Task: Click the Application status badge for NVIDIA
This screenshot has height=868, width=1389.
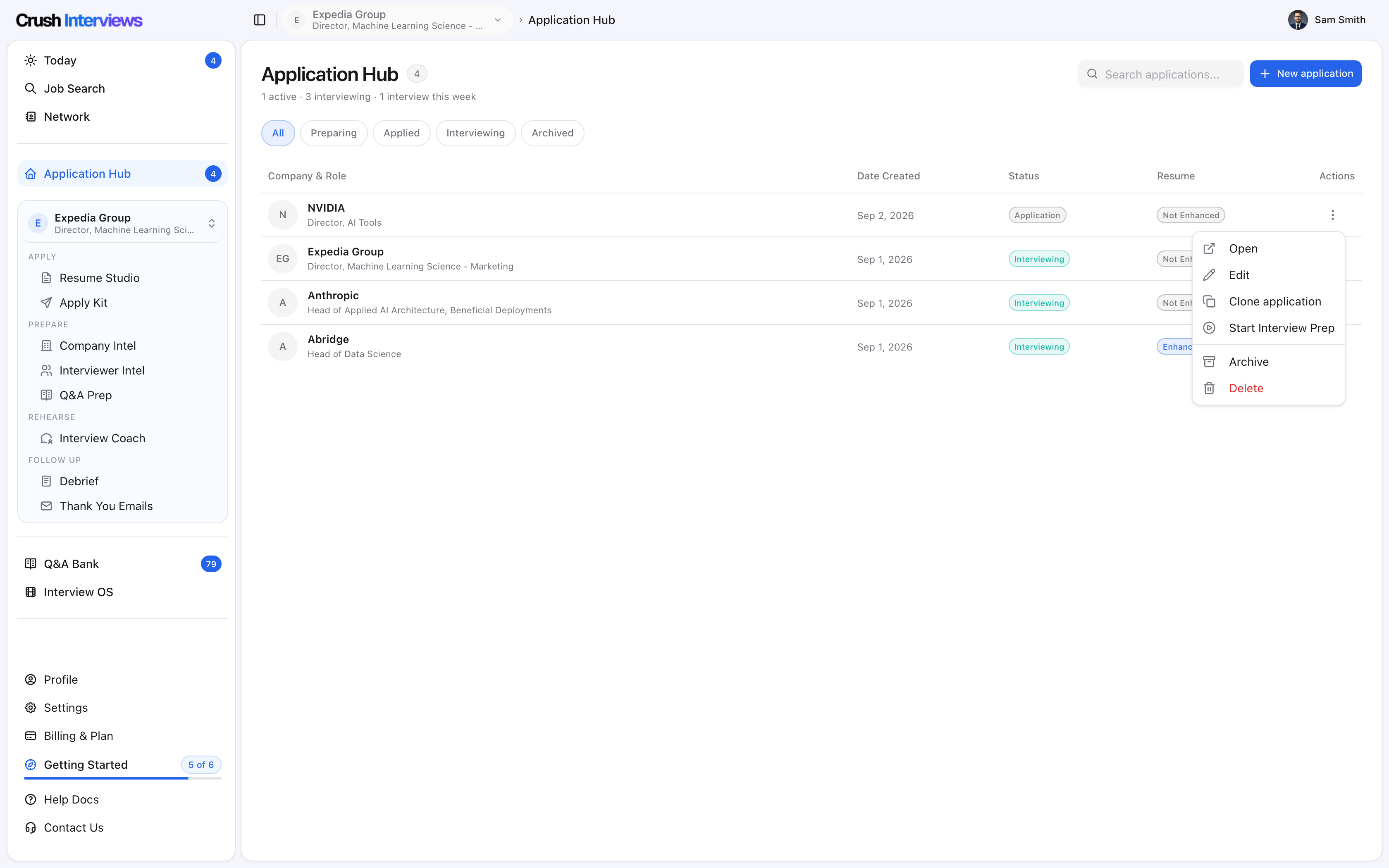Action: [x=1037, y=215]
